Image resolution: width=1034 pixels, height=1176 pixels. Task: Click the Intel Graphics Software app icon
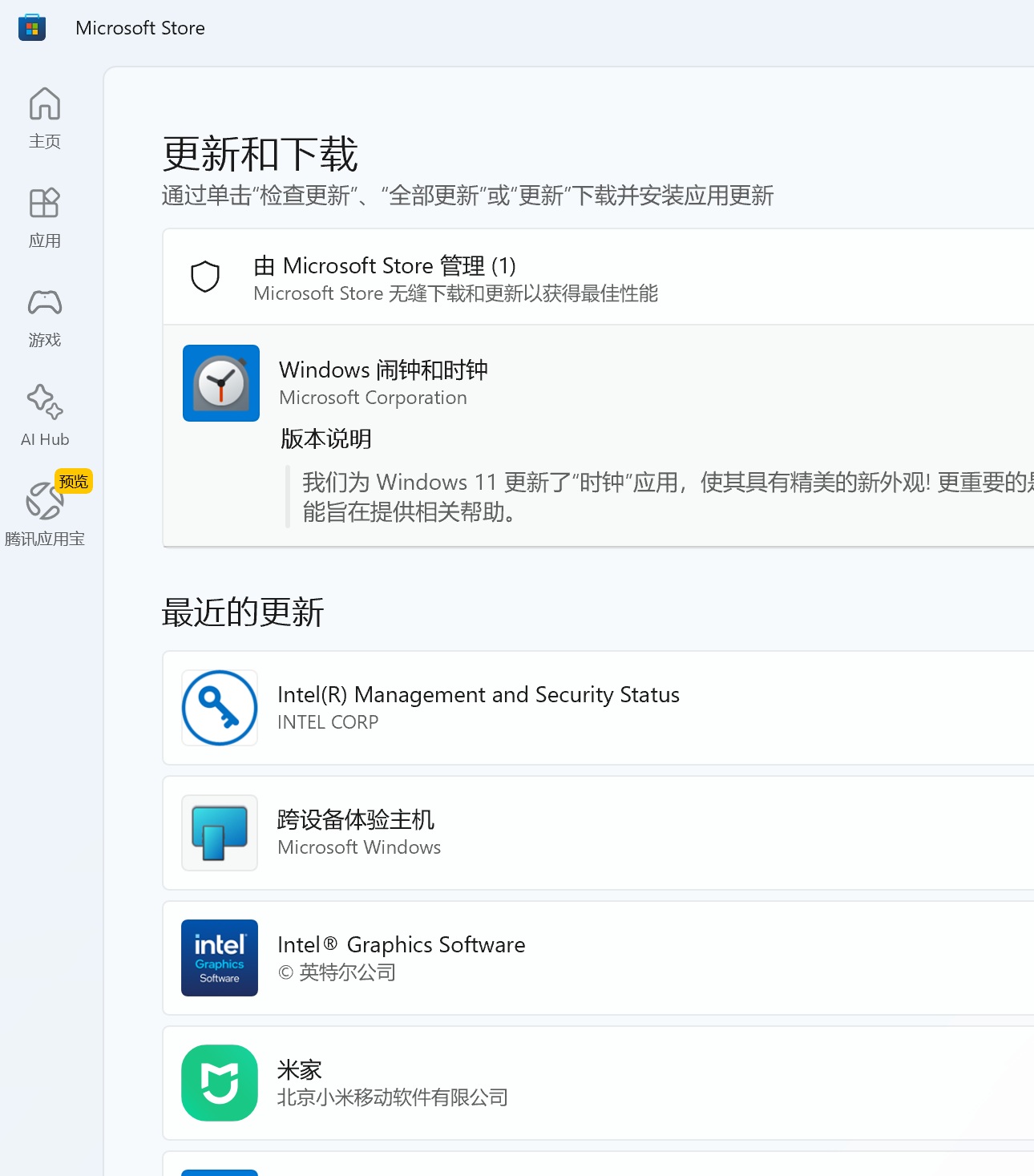[x=220, y=958]
